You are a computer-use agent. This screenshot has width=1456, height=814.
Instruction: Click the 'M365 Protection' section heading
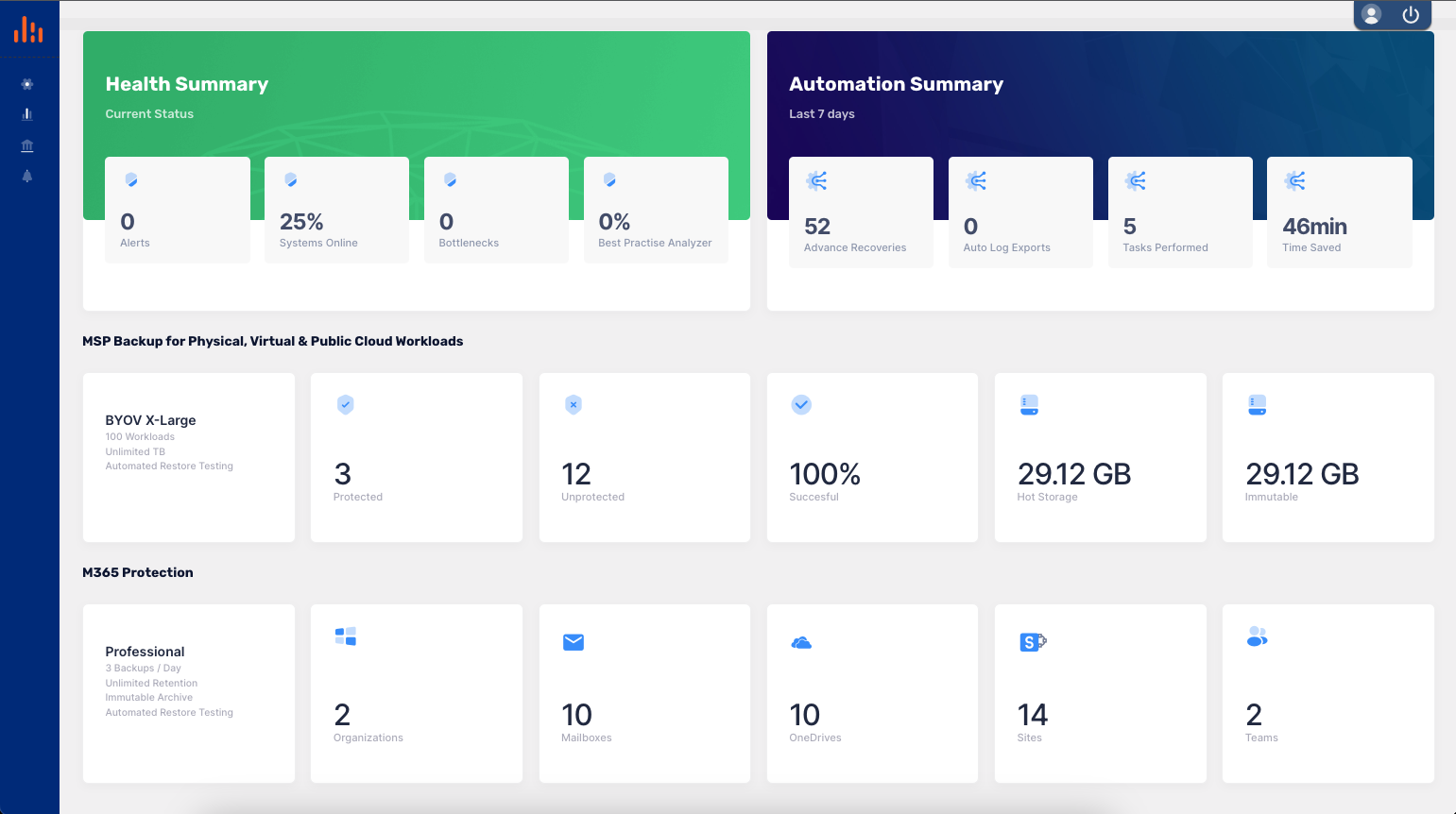tap(138, 572)
